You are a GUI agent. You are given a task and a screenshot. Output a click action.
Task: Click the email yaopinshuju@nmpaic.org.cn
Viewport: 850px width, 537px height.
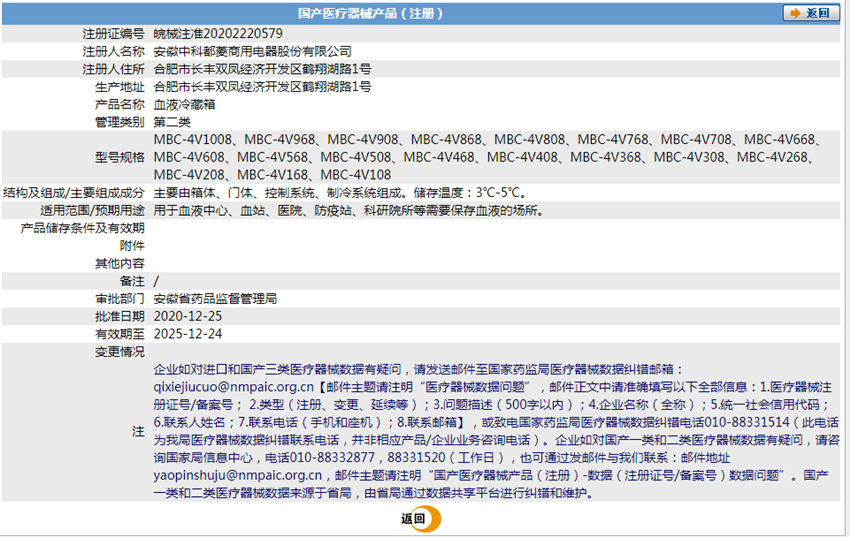click(x=237, y=475)
